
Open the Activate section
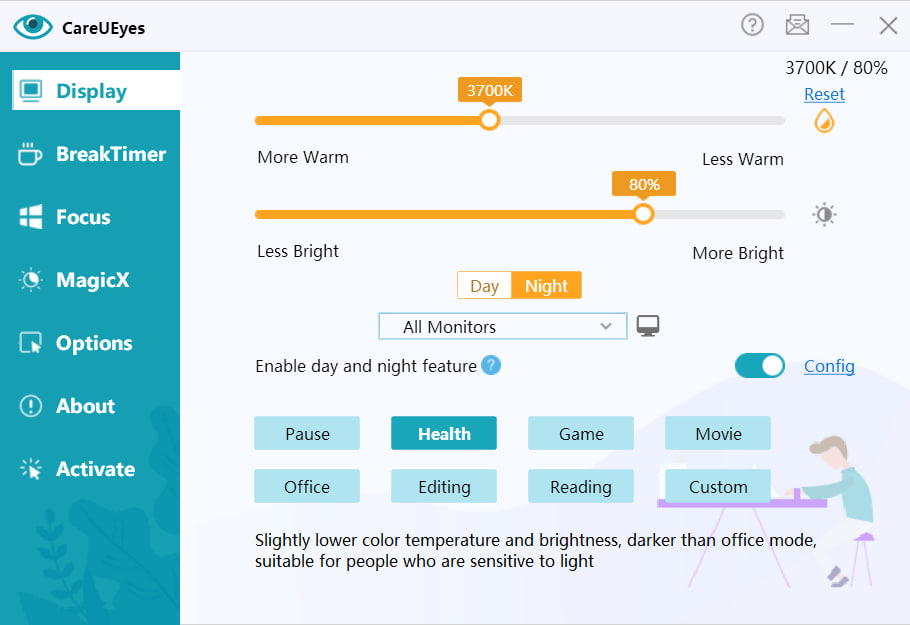click(x=77, y=469)
